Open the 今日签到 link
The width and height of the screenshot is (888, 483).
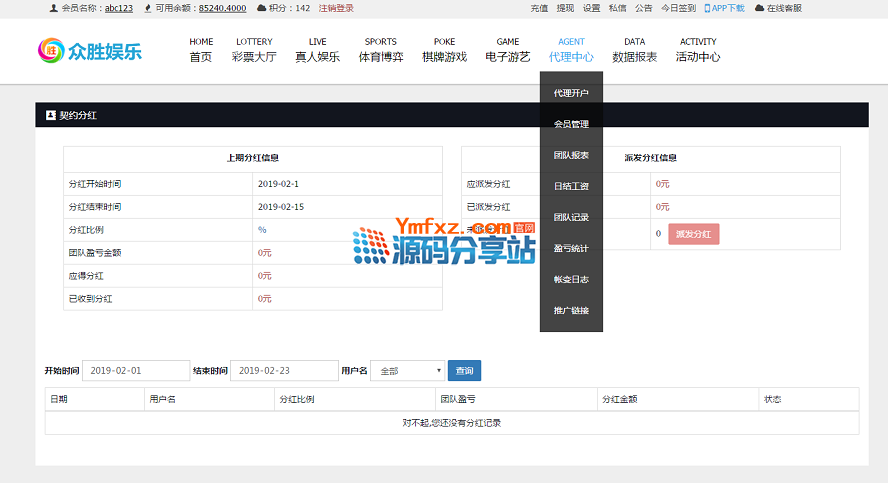click(x=678, y=8)
